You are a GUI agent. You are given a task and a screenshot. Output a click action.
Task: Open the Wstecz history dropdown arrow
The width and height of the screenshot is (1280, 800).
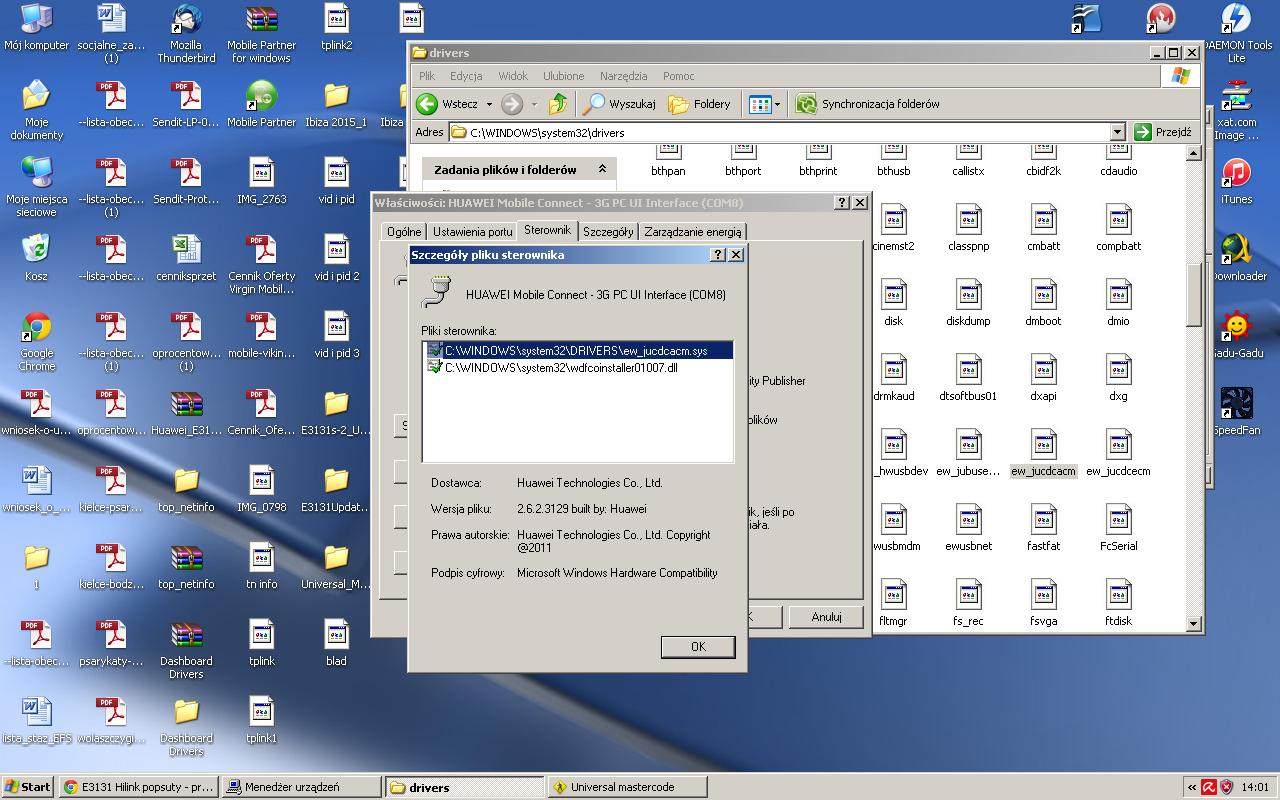489,104
